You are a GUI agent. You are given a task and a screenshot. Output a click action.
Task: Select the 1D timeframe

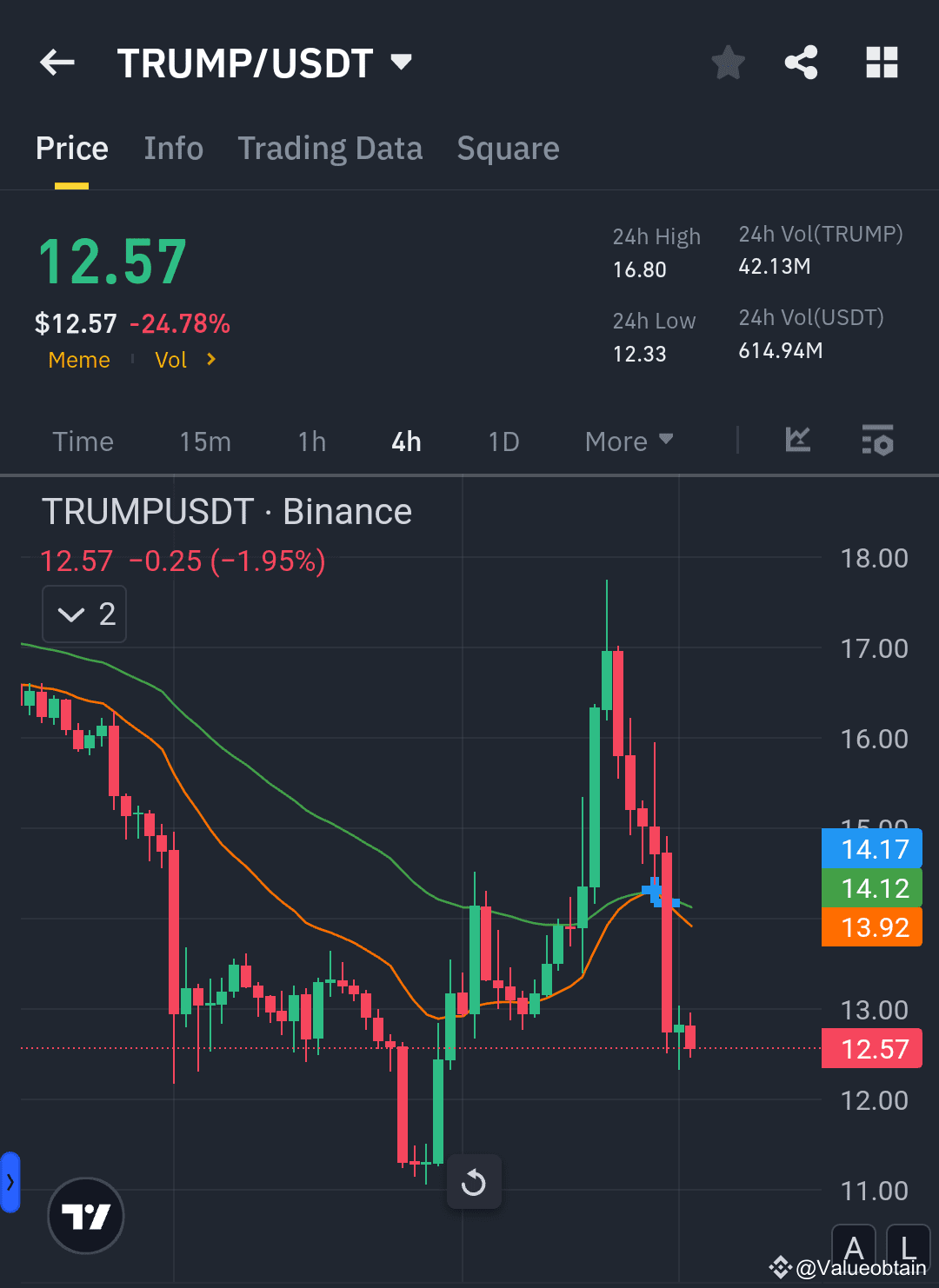tap(503, 441)
